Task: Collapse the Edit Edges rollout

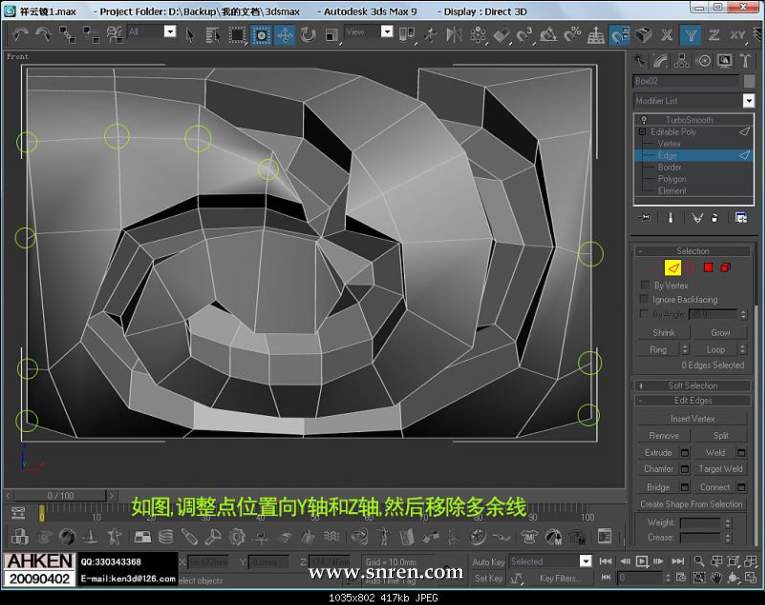Action: (692, 400)
